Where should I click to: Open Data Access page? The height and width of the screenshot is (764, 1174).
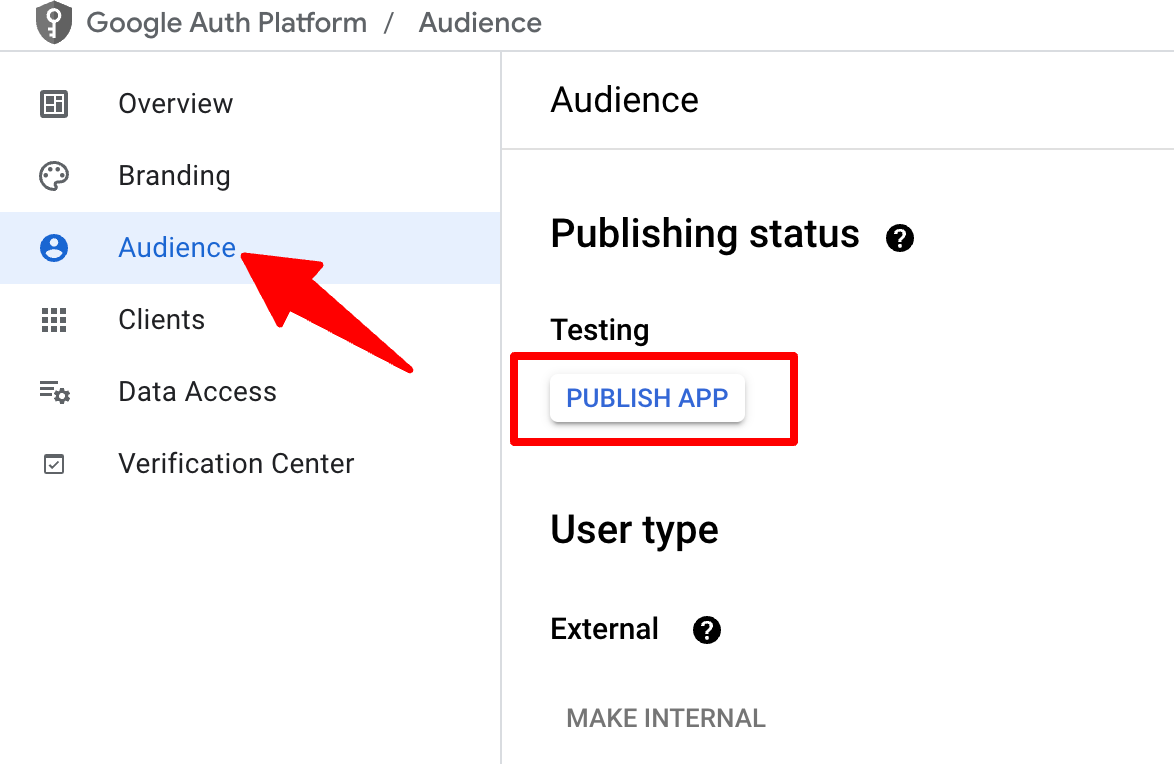[x=197, y=392]
